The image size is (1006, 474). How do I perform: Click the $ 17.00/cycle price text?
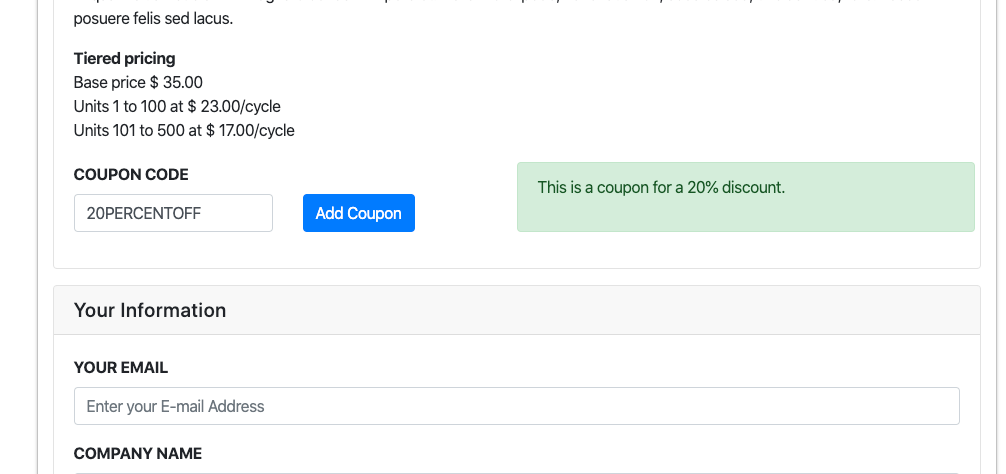click(x=250, y=131)
